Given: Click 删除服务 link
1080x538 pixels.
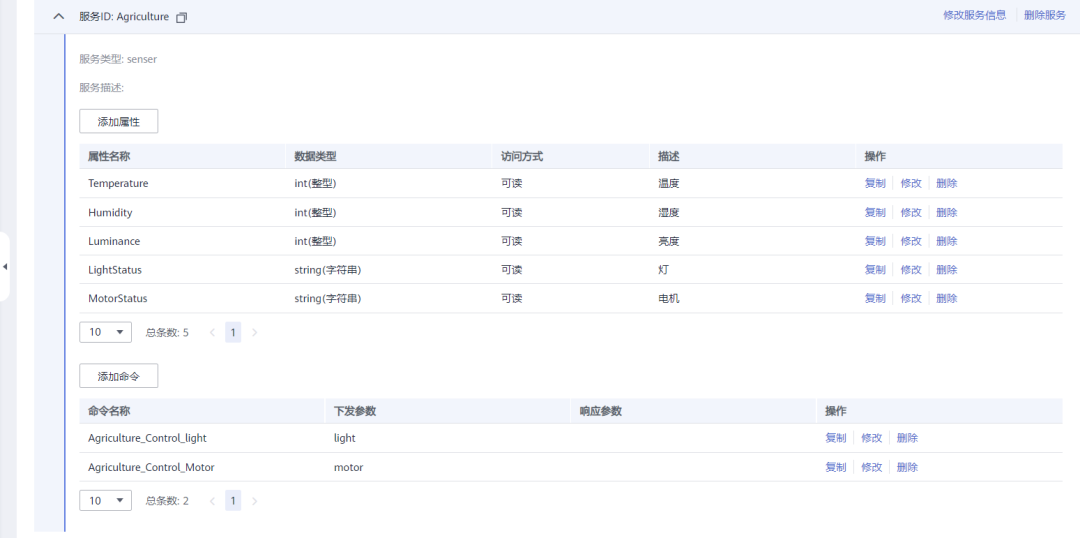Looking at the screenshot, I should 1045,15.
